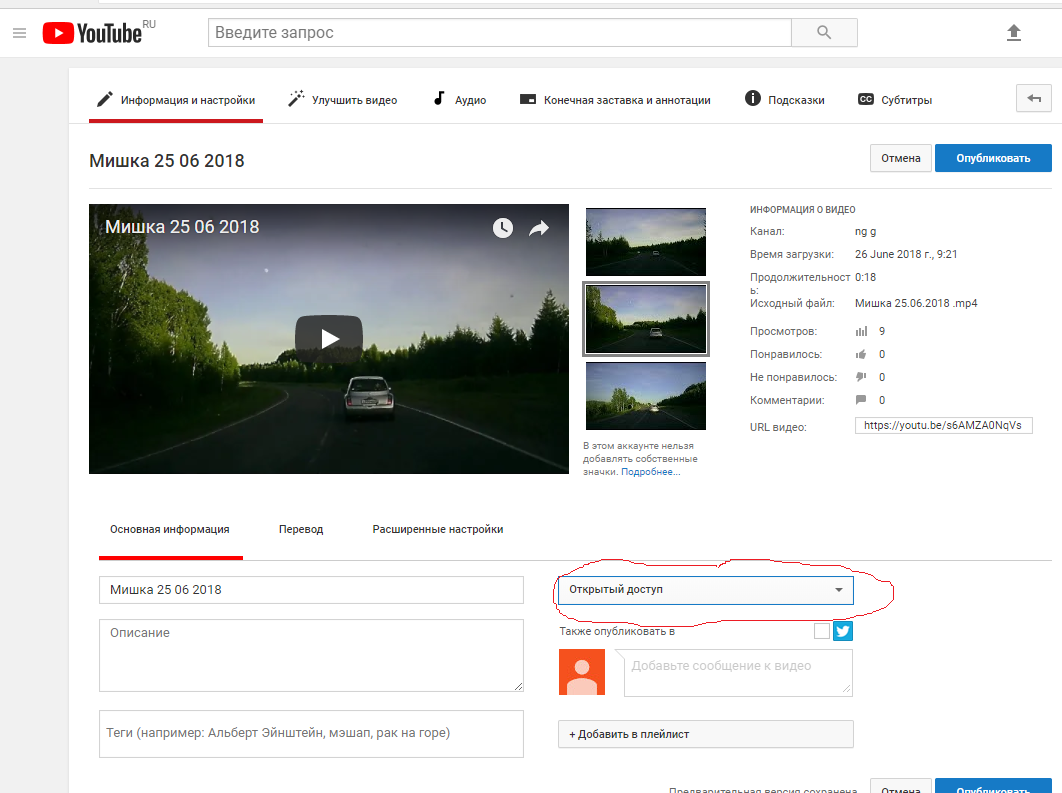Click the Watch later clock icon
This screenshot has height=793, width=1062.
[x=503, y=228]
